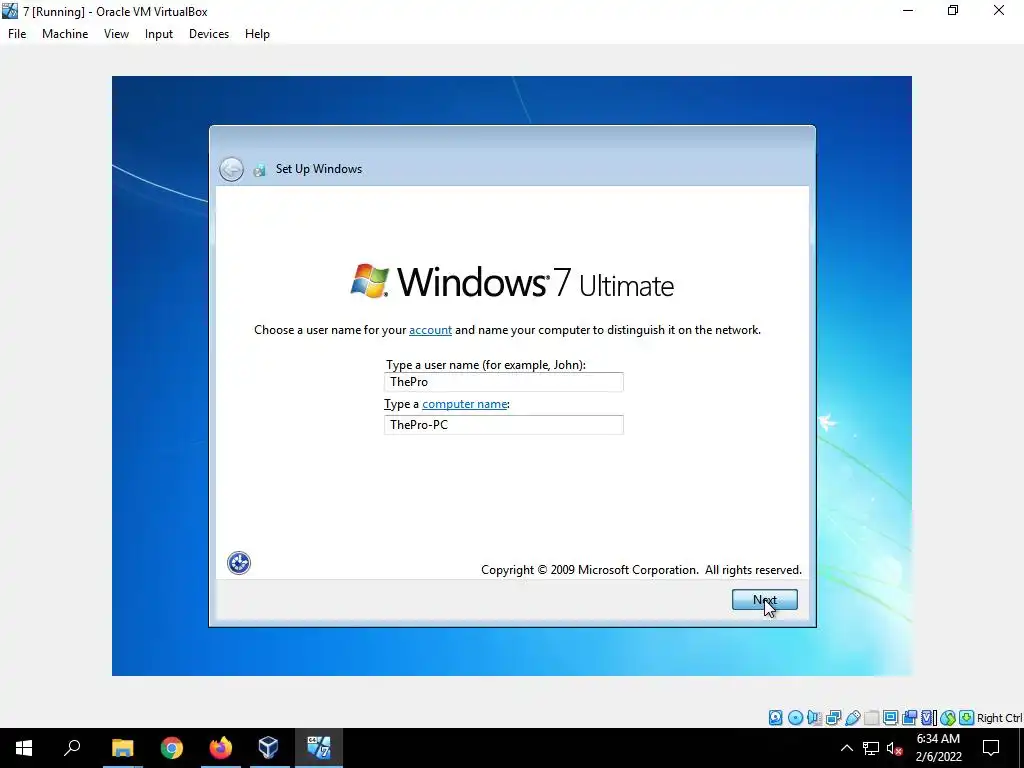Screen dimensions: 1024x768
Task: Click the computer name field ThePro-PC
Action: [x=504, y=424]
